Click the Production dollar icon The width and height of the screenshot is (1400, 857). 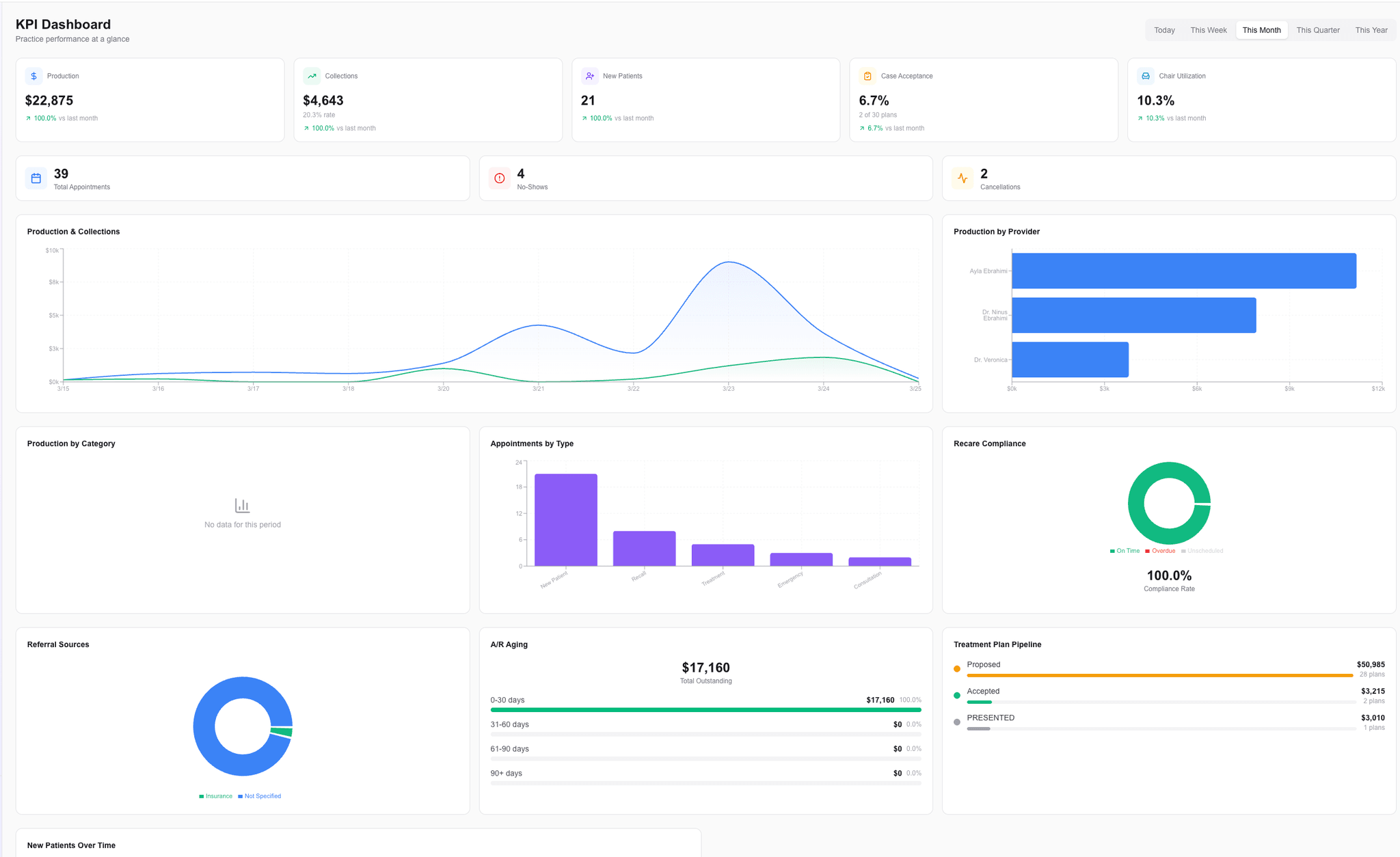point(33,76)
